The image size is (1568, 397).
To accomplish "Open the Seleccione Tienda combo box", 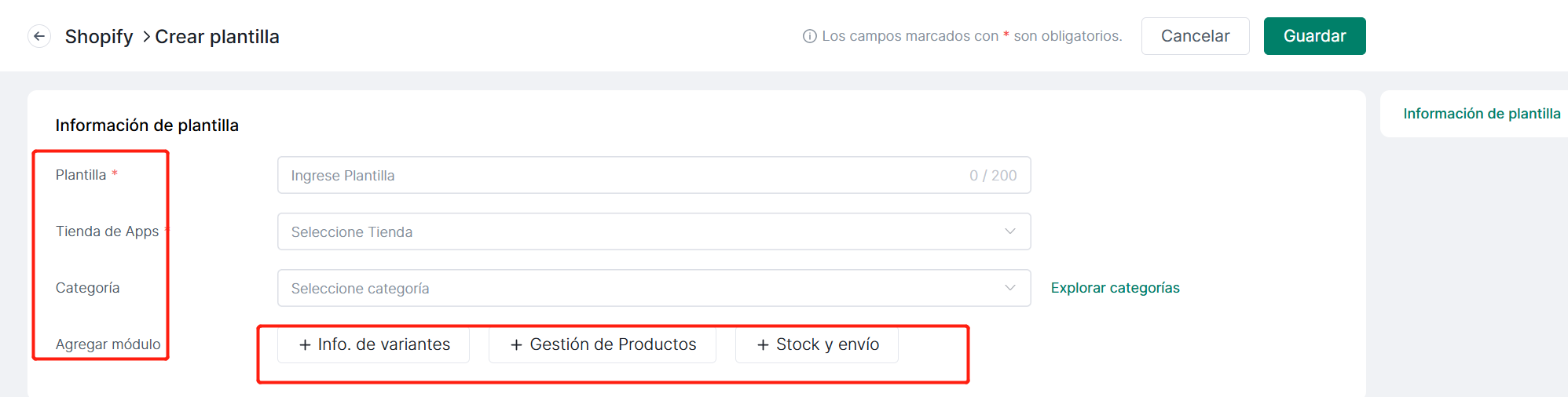I will [654, 231].
